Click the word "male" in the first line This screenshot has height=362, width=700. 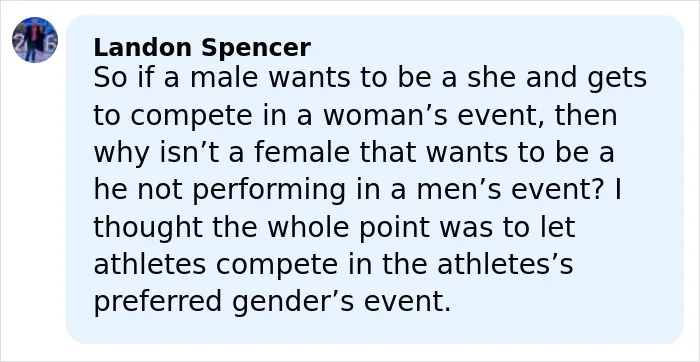(224, 78)
